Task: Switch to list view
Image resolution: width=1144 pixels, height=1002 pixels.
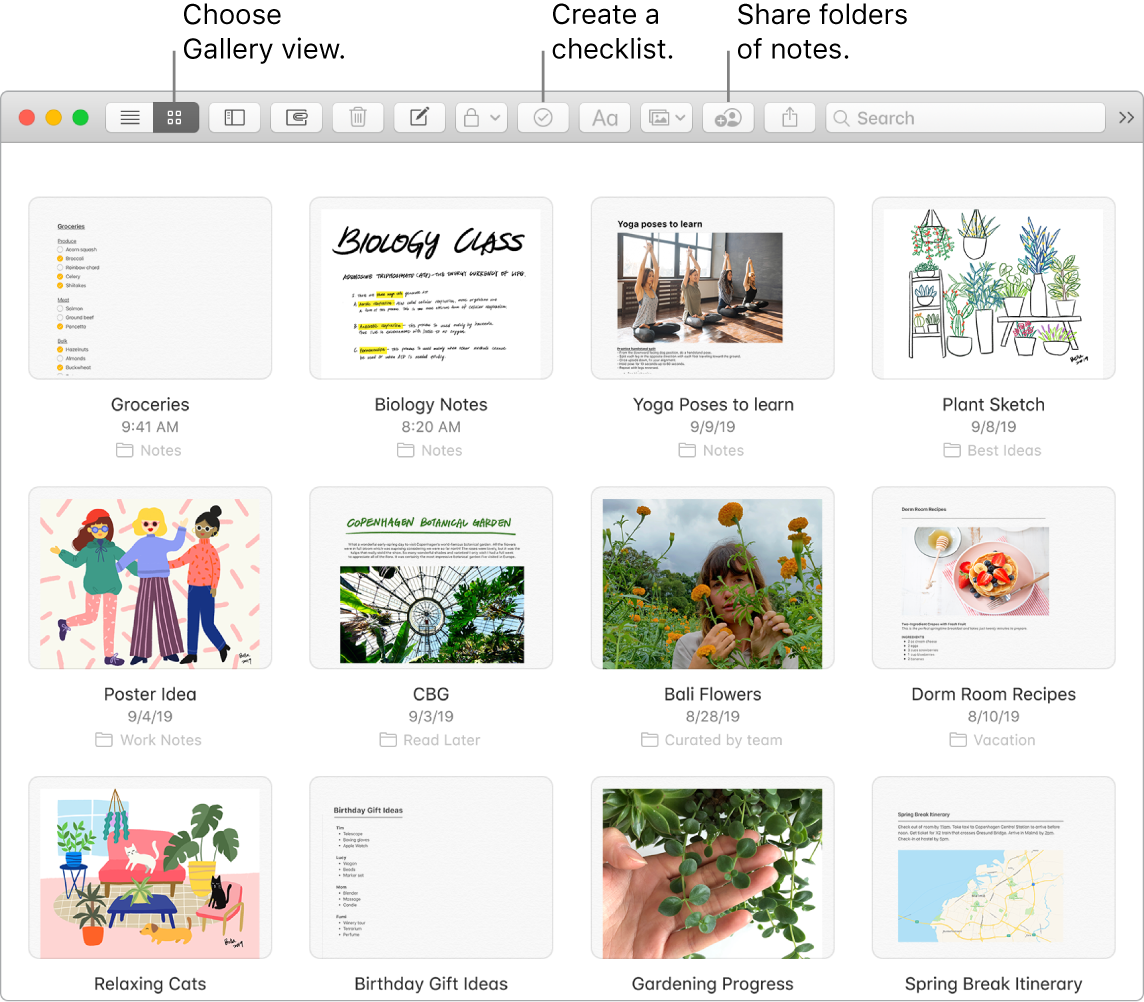Action: pyautogui.click(x=129, y=117)
